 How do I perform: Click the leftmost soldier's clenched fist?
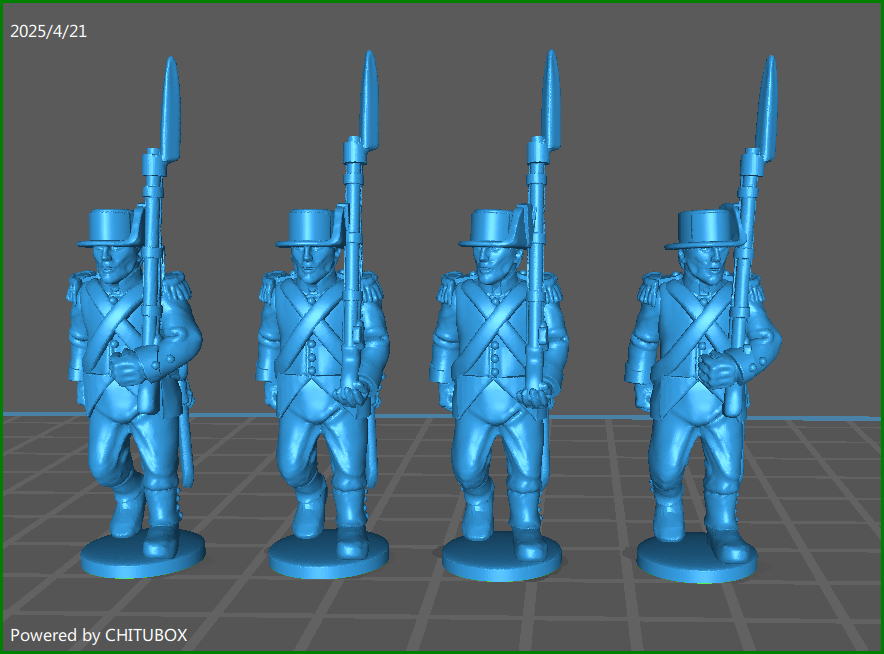(127, 370)
